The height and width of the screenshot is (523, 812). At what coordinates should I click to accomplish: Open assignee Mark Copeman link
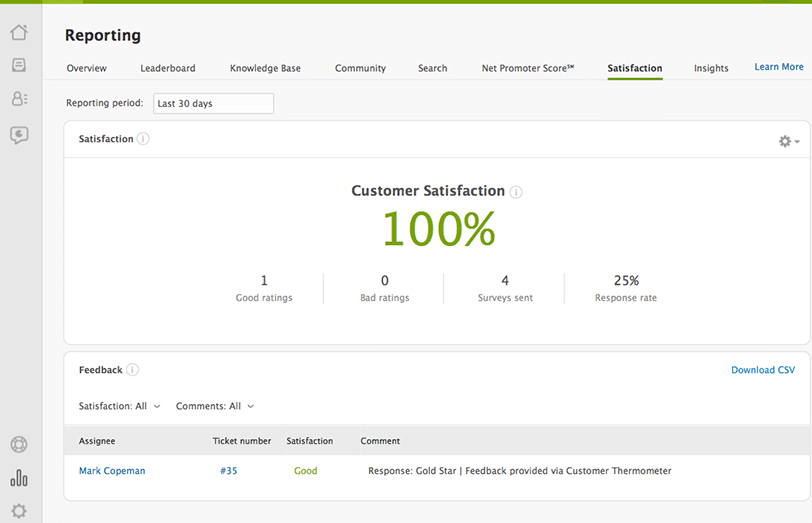tap(112, 471)
